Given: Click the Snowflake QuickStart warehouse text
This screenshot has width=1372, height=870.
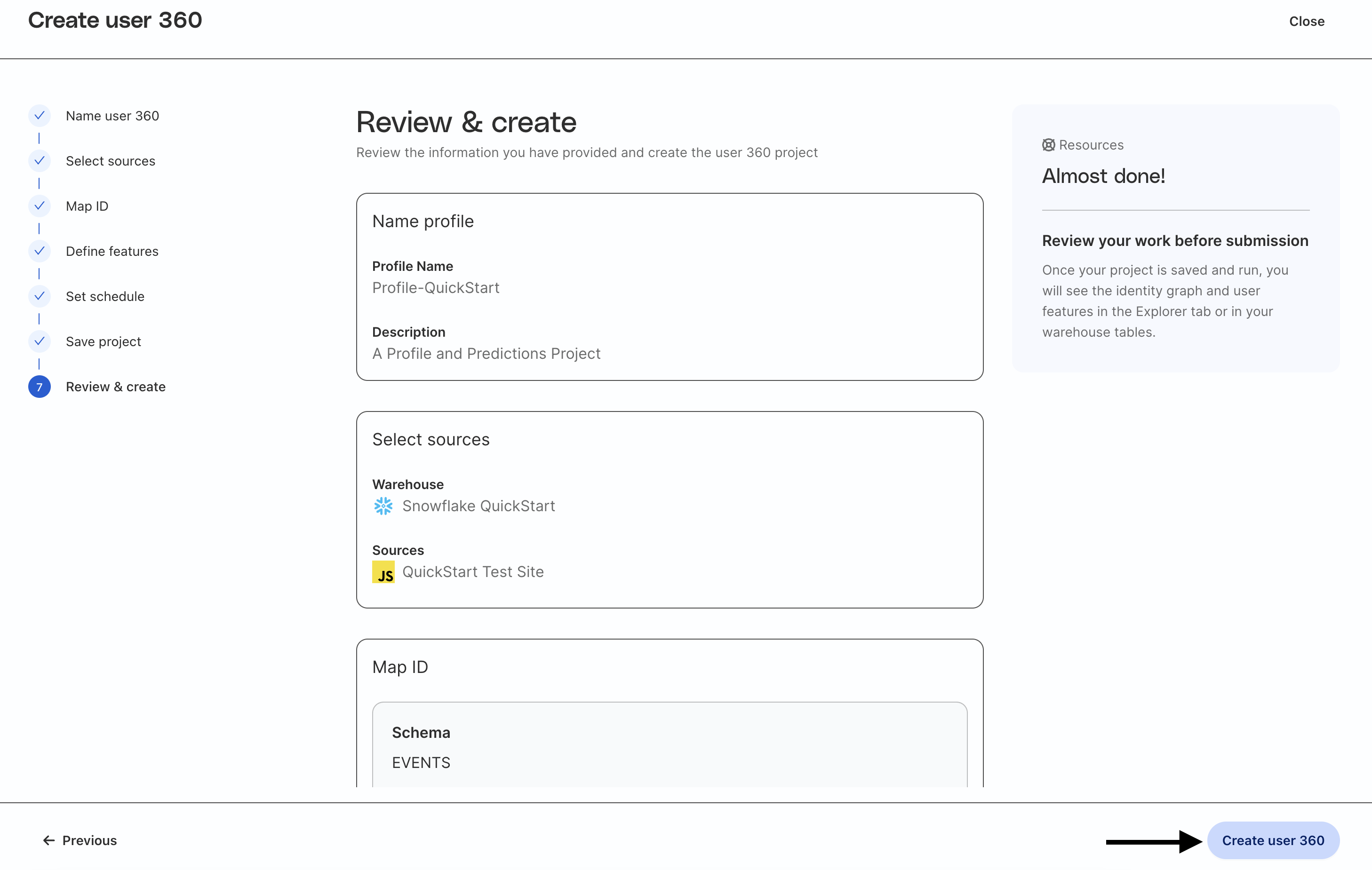Looking at the screenshot, I should click(x=479, y=506).
